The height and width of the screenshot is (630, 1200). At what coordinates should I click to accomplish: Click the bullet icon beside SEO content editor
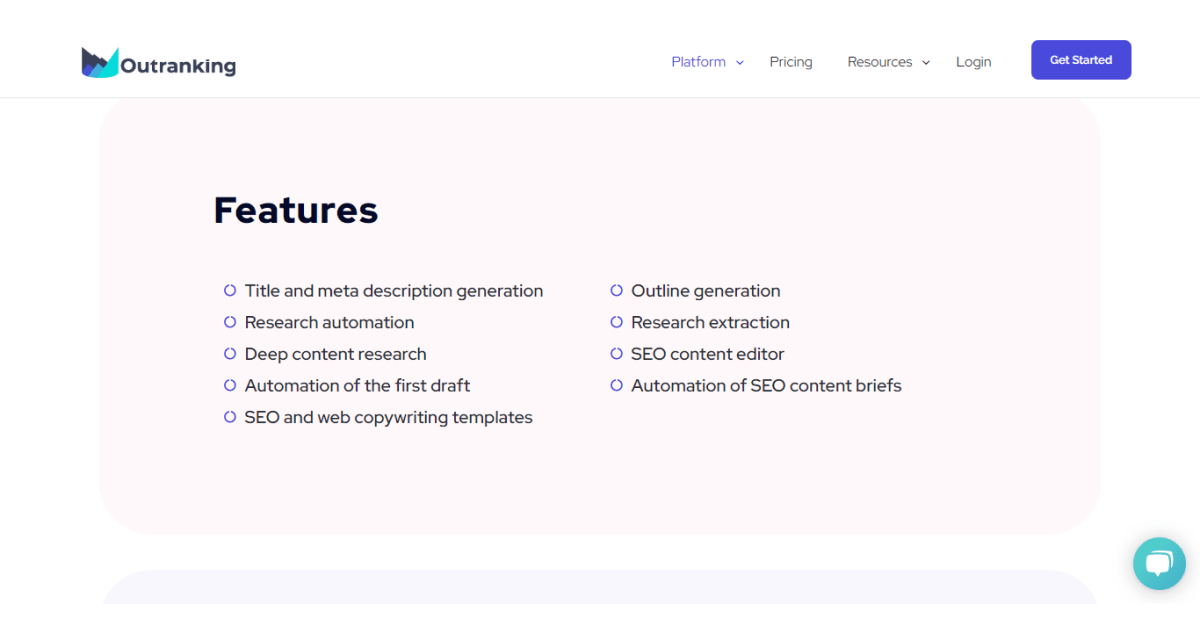point(617,354)
